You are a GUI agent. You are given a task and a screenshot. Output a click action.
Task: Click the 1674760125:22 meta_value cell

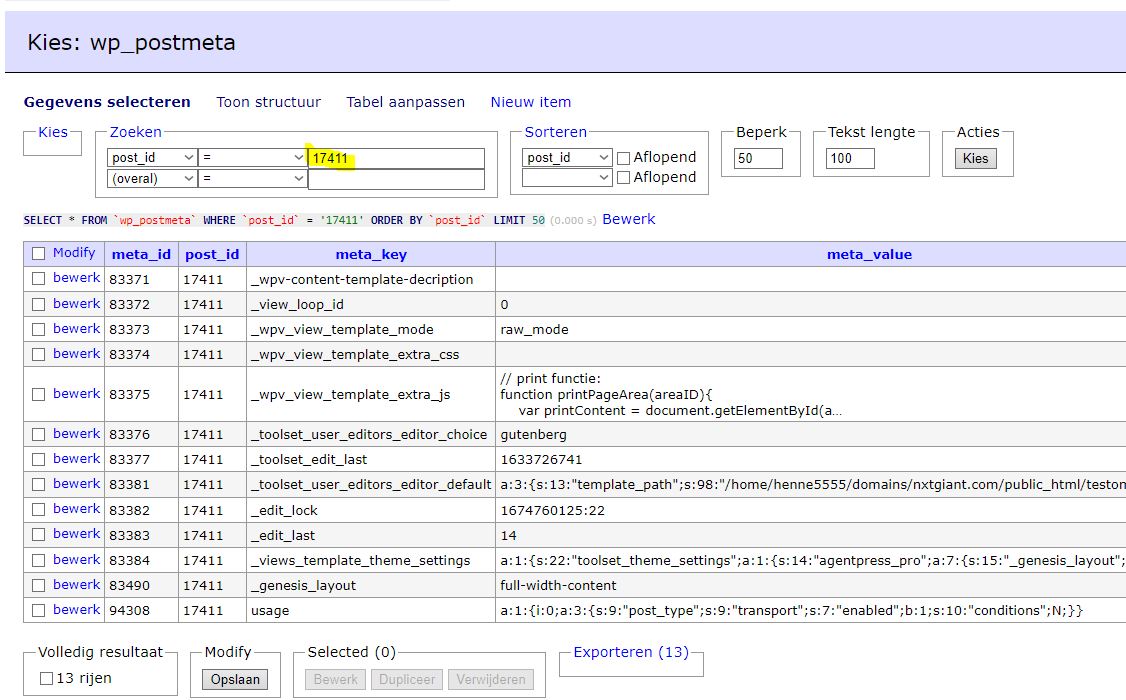pos(811,510)
